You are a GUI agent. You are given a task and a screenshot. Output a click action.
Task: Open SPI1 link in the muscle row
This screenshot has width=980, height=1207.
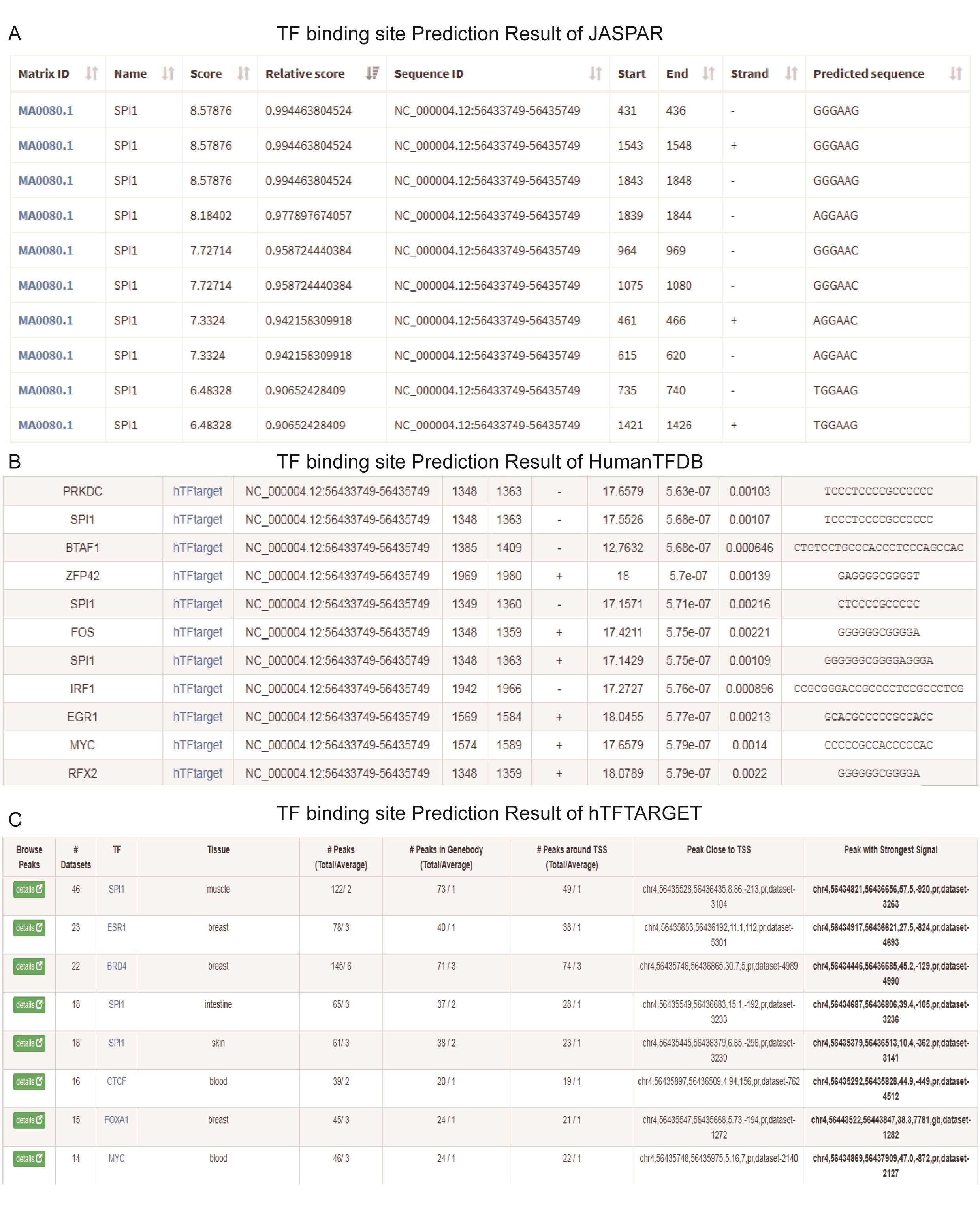point(116,889)
